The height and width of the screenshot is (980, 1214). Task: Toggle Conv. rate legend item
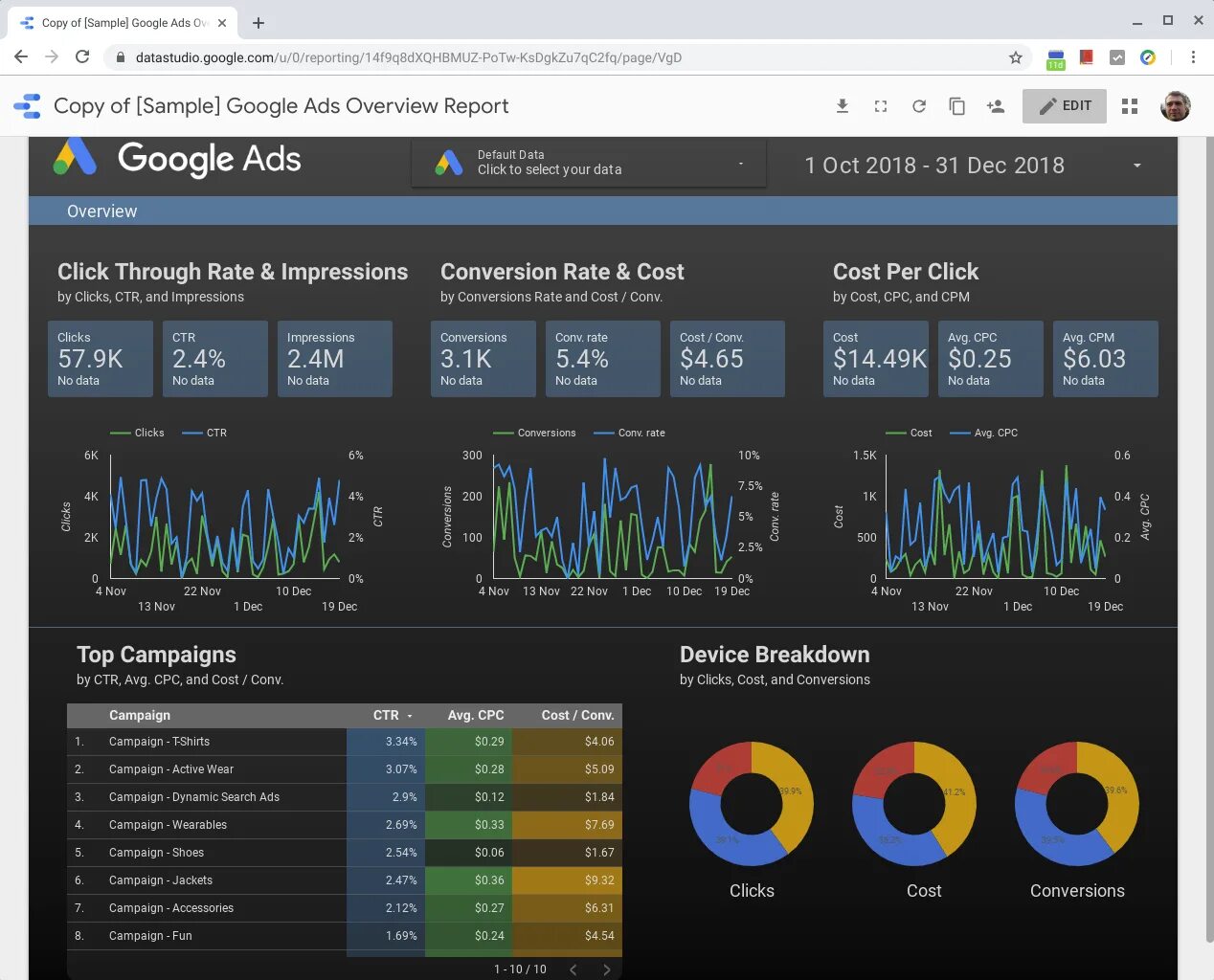pos(630,433)
